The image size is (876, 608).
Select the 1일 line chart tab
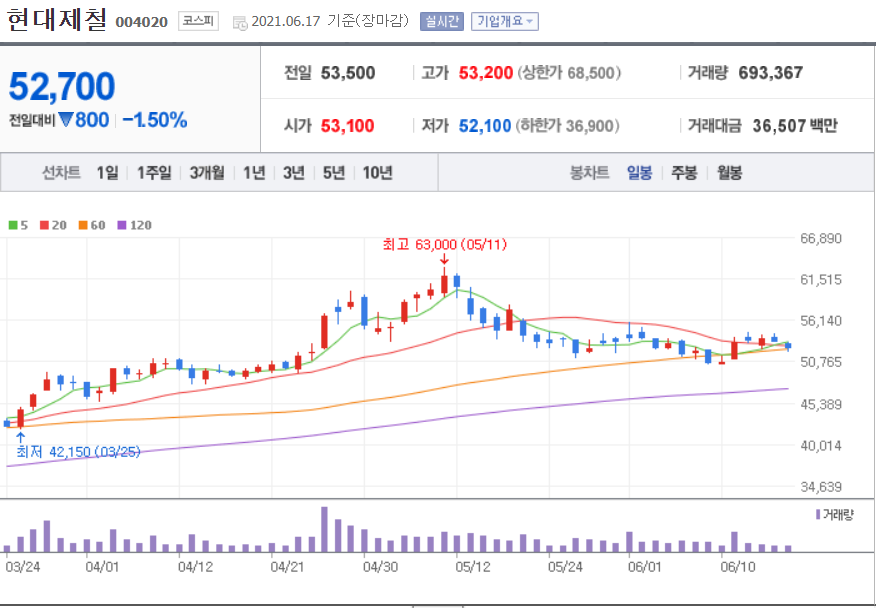coord(107,173)
